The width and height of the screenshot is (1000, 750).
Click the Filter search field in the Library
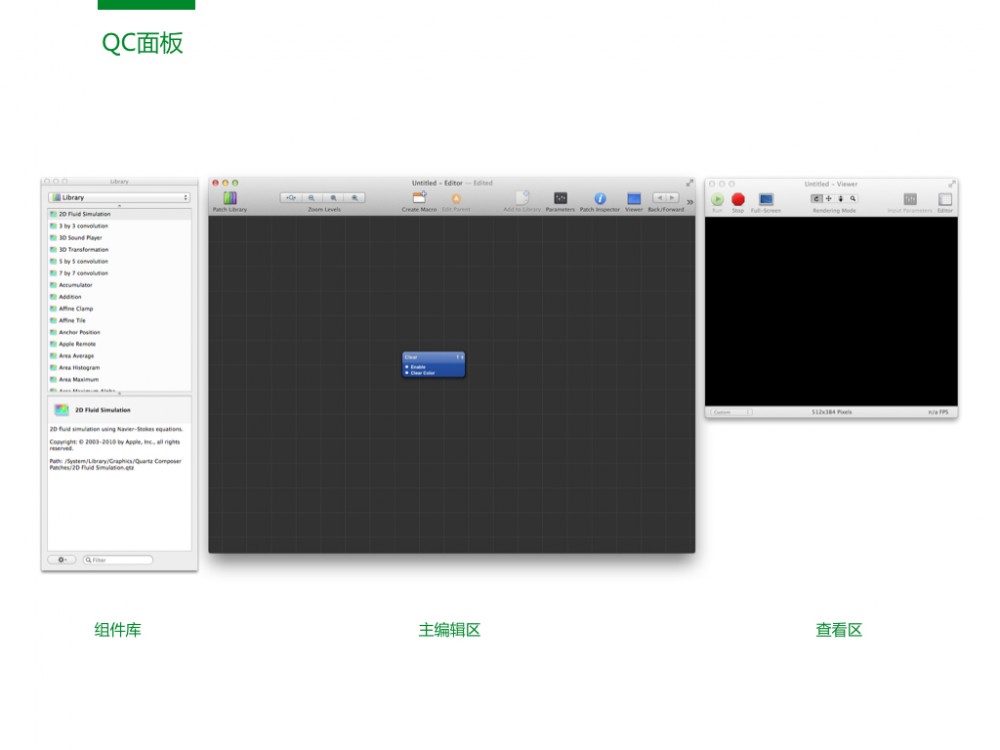click(119, 560)
